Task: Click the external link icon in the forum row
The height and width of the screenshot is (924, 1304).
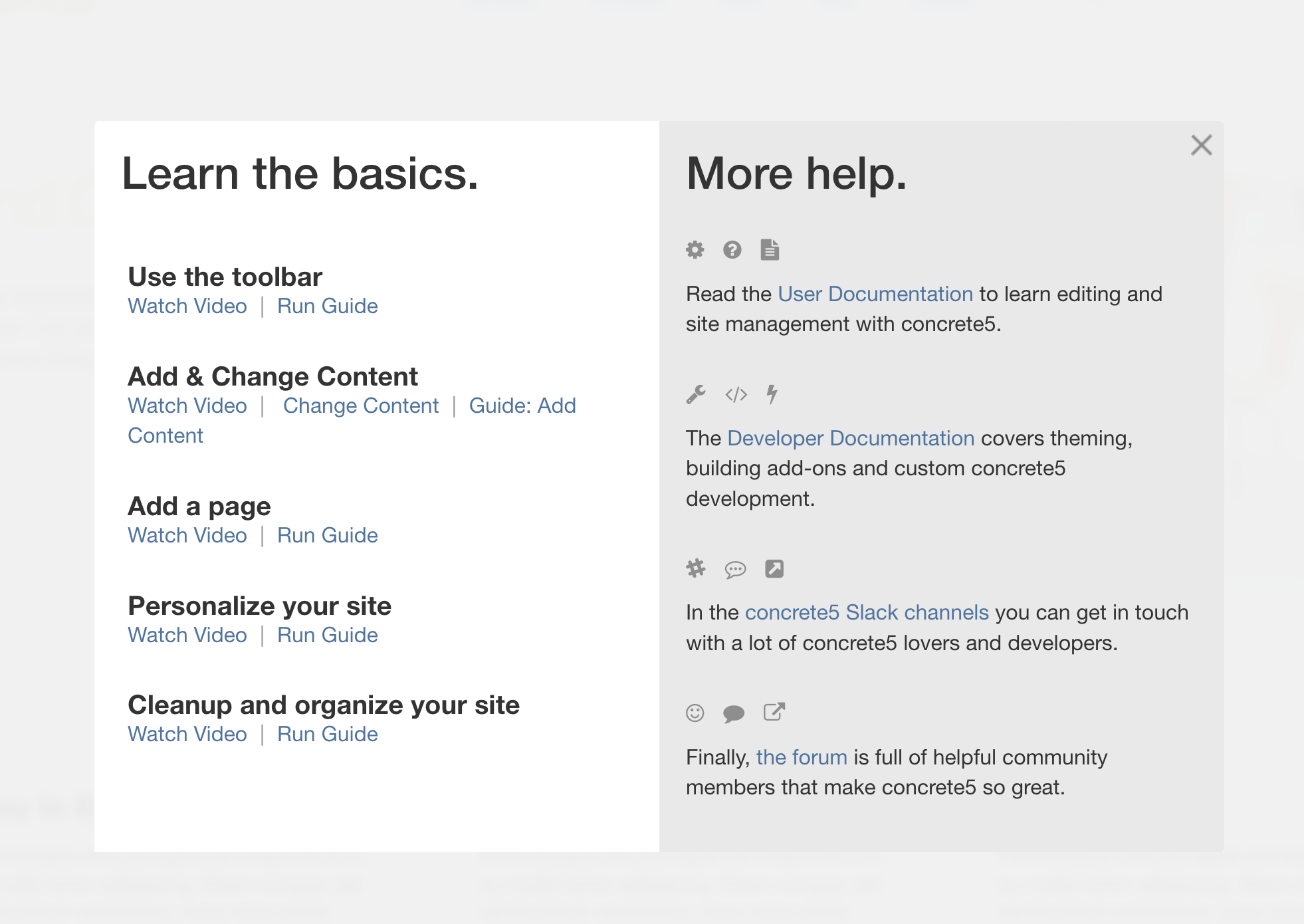Action: pyautogui.click(x=774, y=711)
